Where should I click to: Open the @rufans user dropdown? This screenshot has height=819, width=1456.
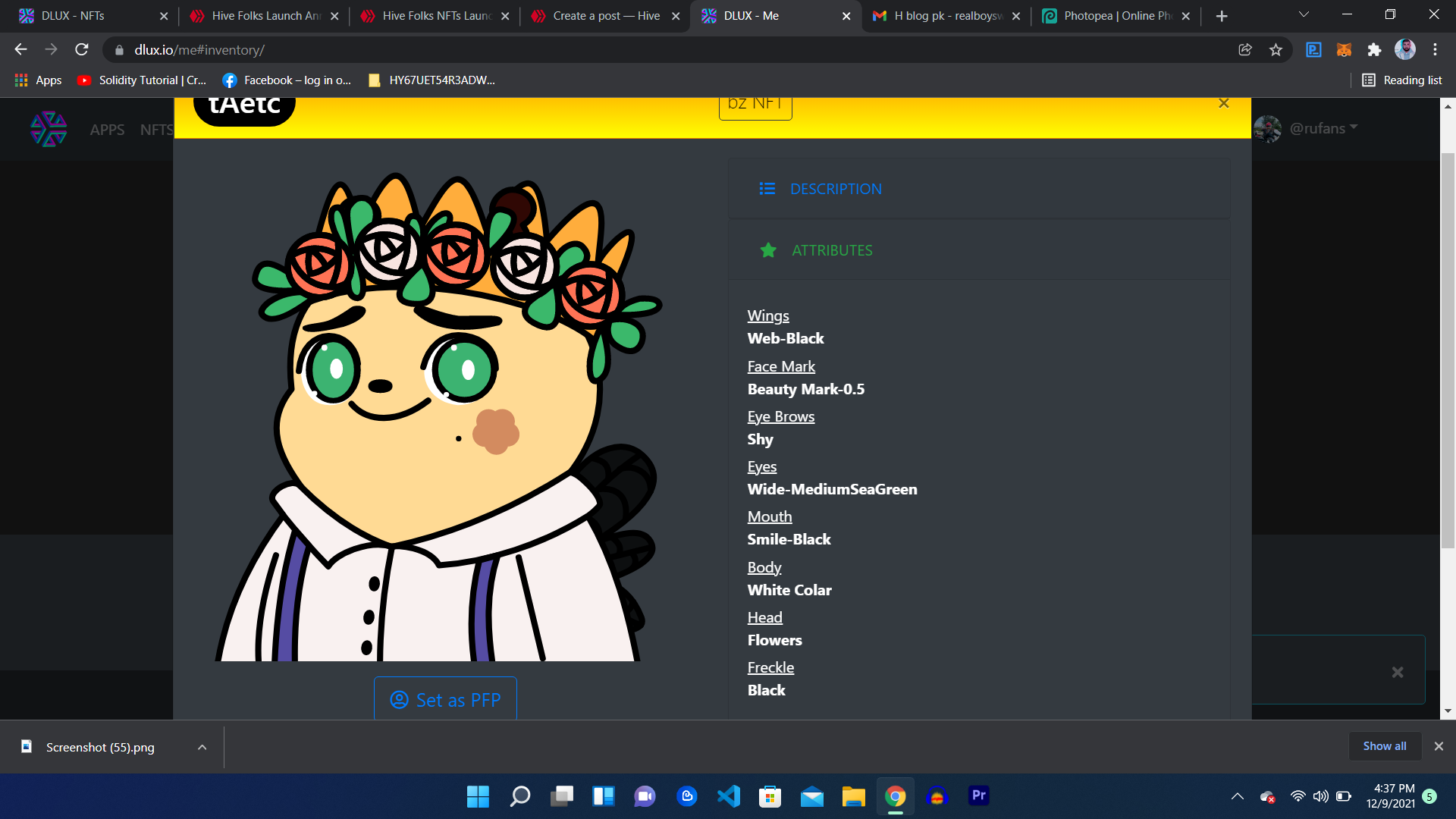[x=1323, y=128]
